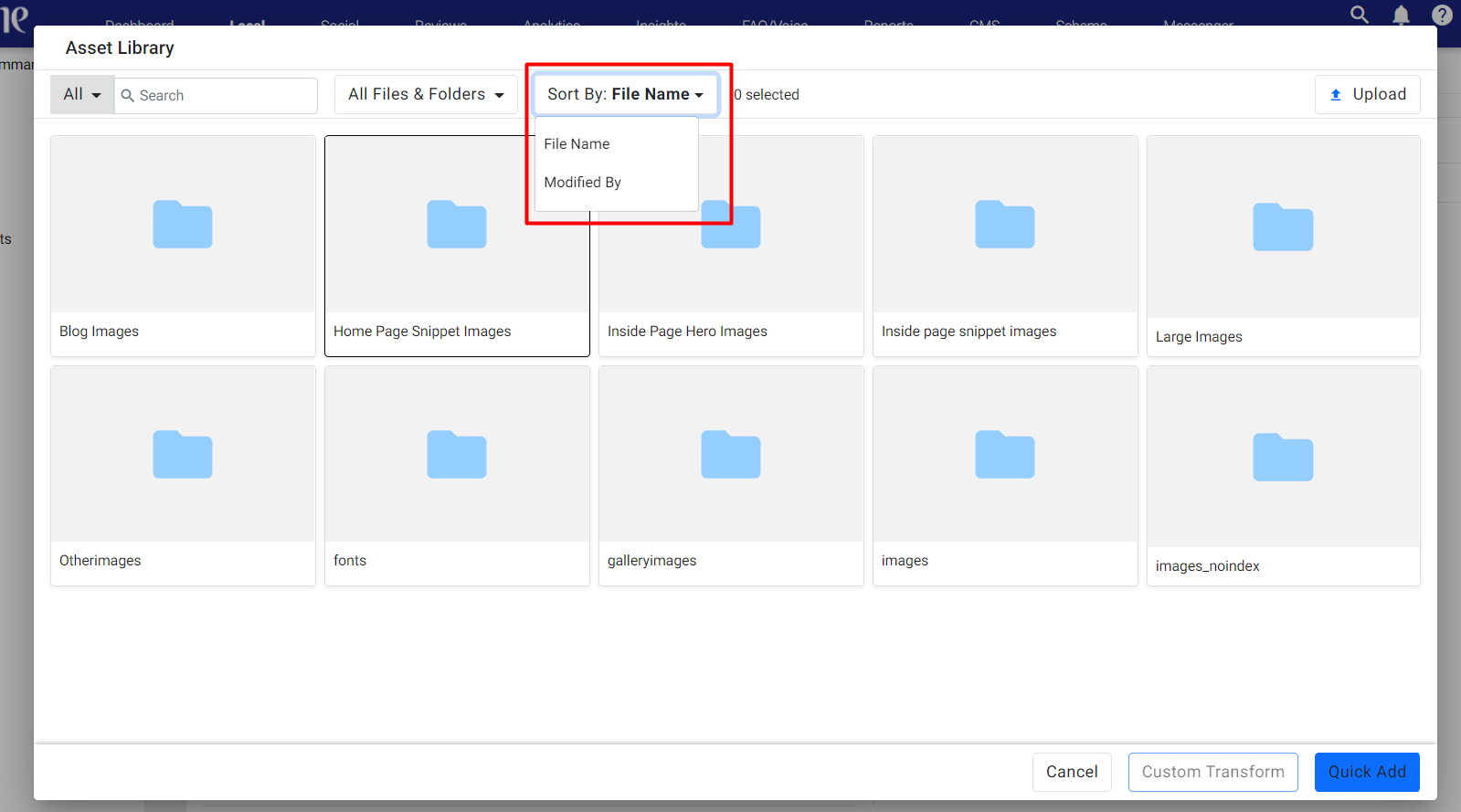Click the Inside page snippet images label
Screen dimensions: 1461x812
click(x=969, y=332)
